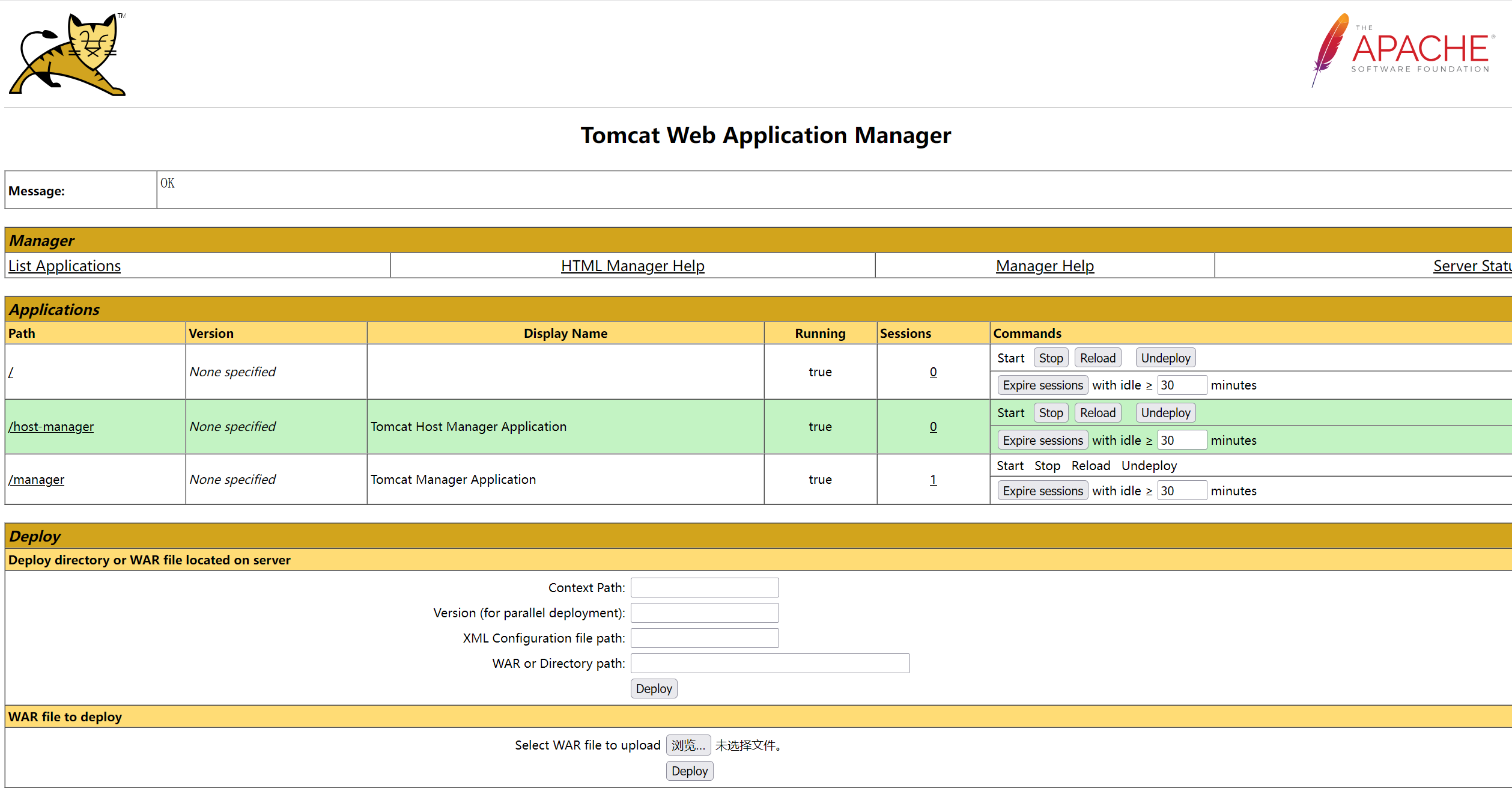
Task: Click idle minutes field for root application
Action: tap(1181, 385)
